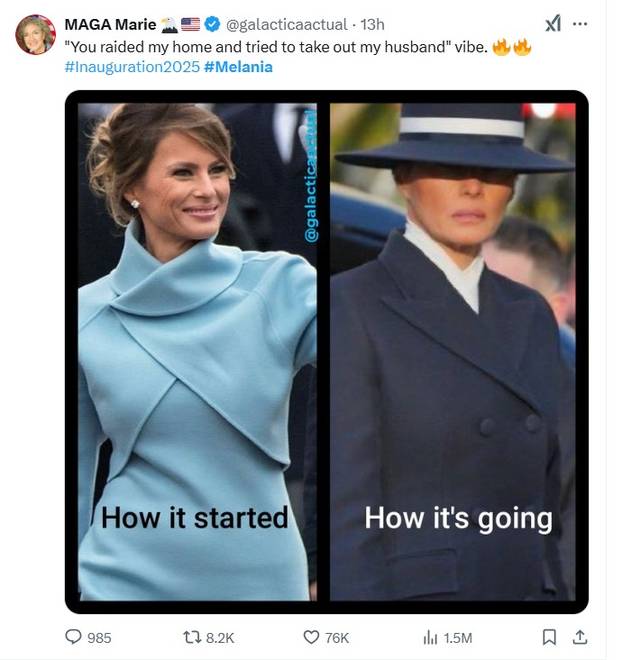Visit the @galacticaactual handle link
Screen dimensions: 622x660
(290, 24)
